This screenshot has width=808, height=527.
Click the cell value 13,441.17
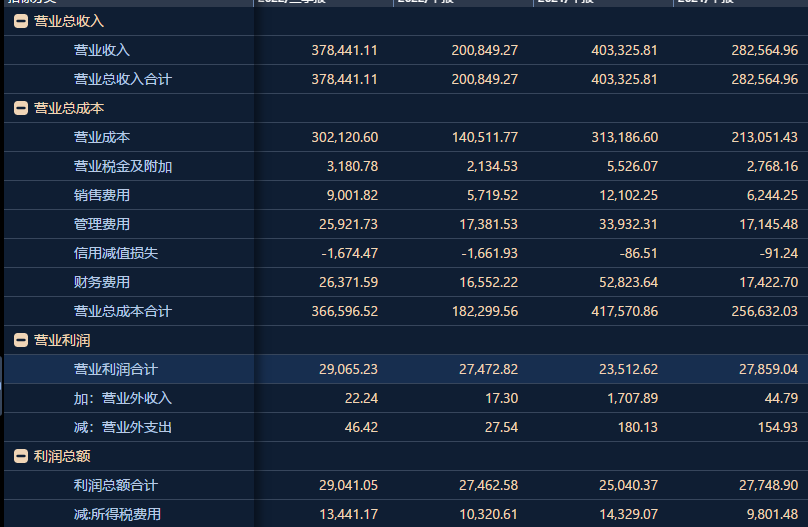[x=348, y=514]
